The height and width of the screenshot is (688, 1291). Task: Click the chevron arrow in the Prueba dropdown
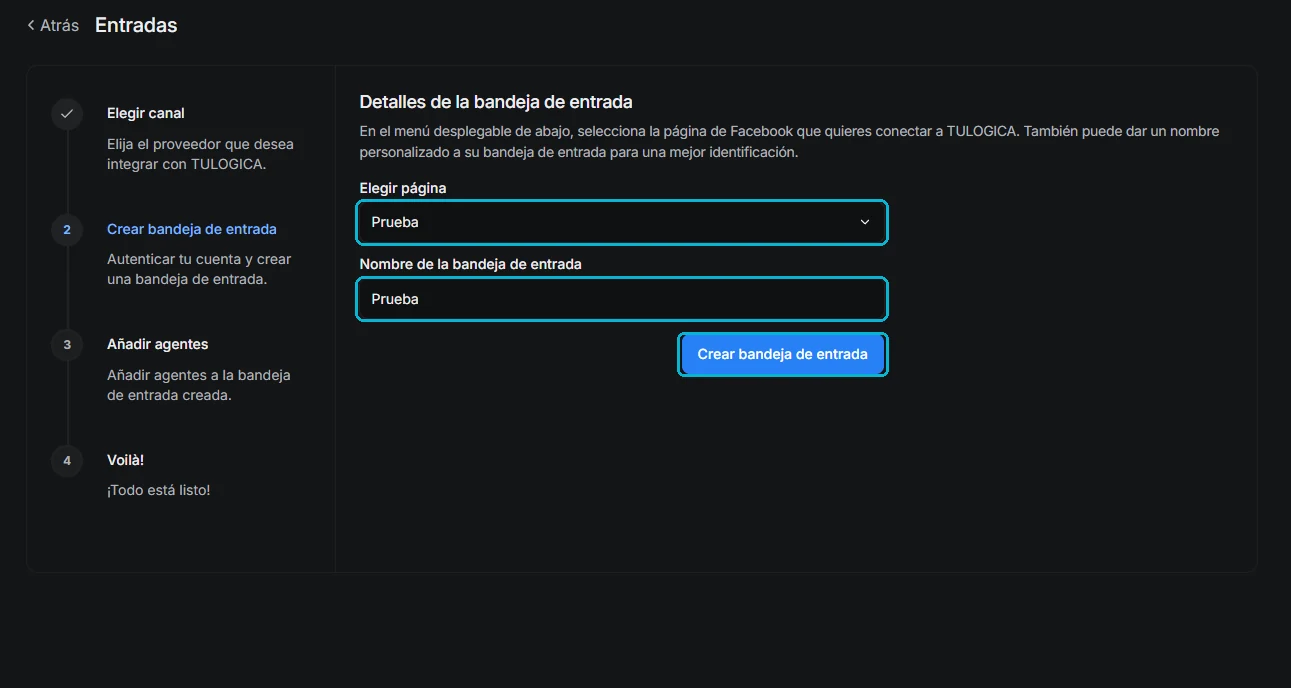[865, 222]
